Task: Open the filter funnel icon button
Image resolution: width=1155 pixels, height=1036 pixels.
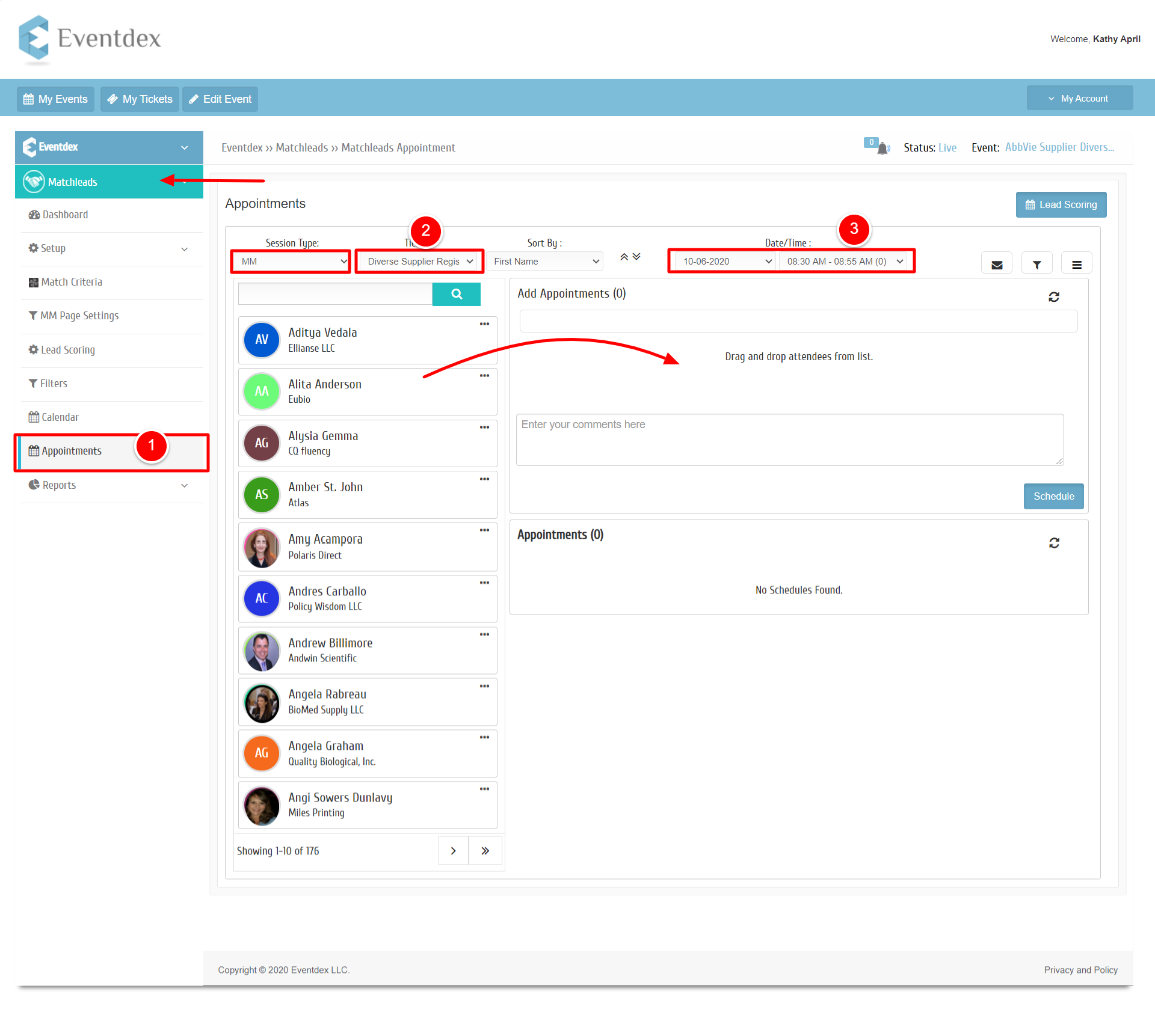Action: pyautogui.click(x=1037, y=264)
